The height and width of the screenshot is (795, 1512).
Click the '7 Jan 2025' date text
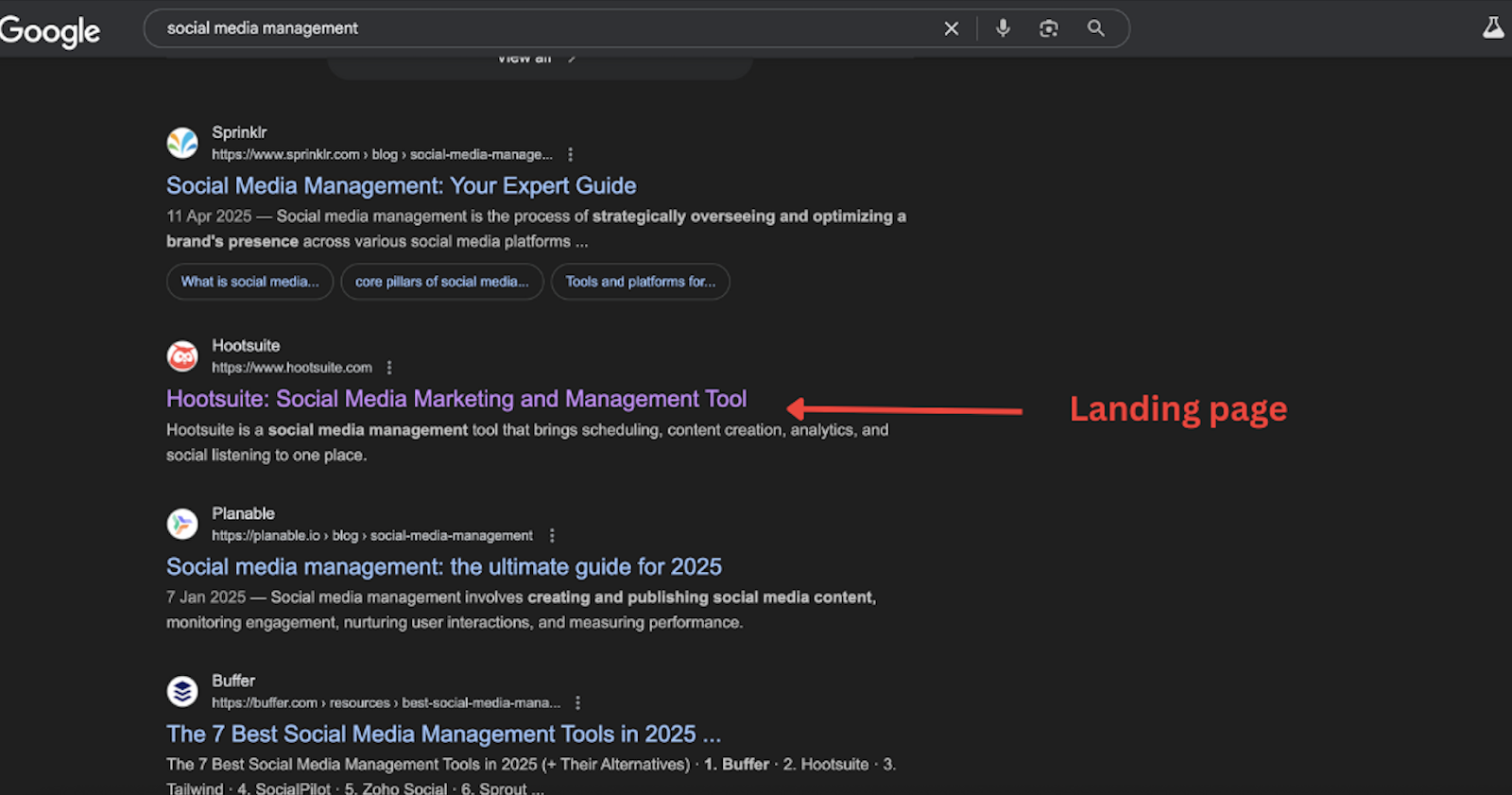(206, 597)
